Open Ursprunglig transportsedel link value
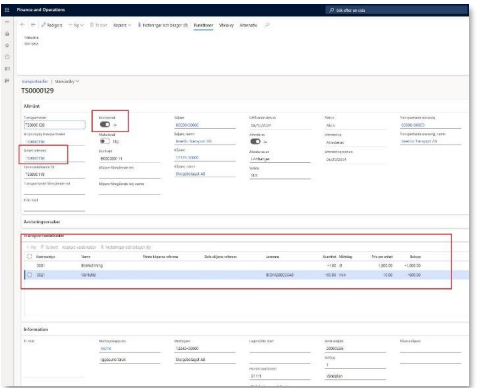Image resolution: width=479 pixels, height=388 pixels. click(35, 142)
